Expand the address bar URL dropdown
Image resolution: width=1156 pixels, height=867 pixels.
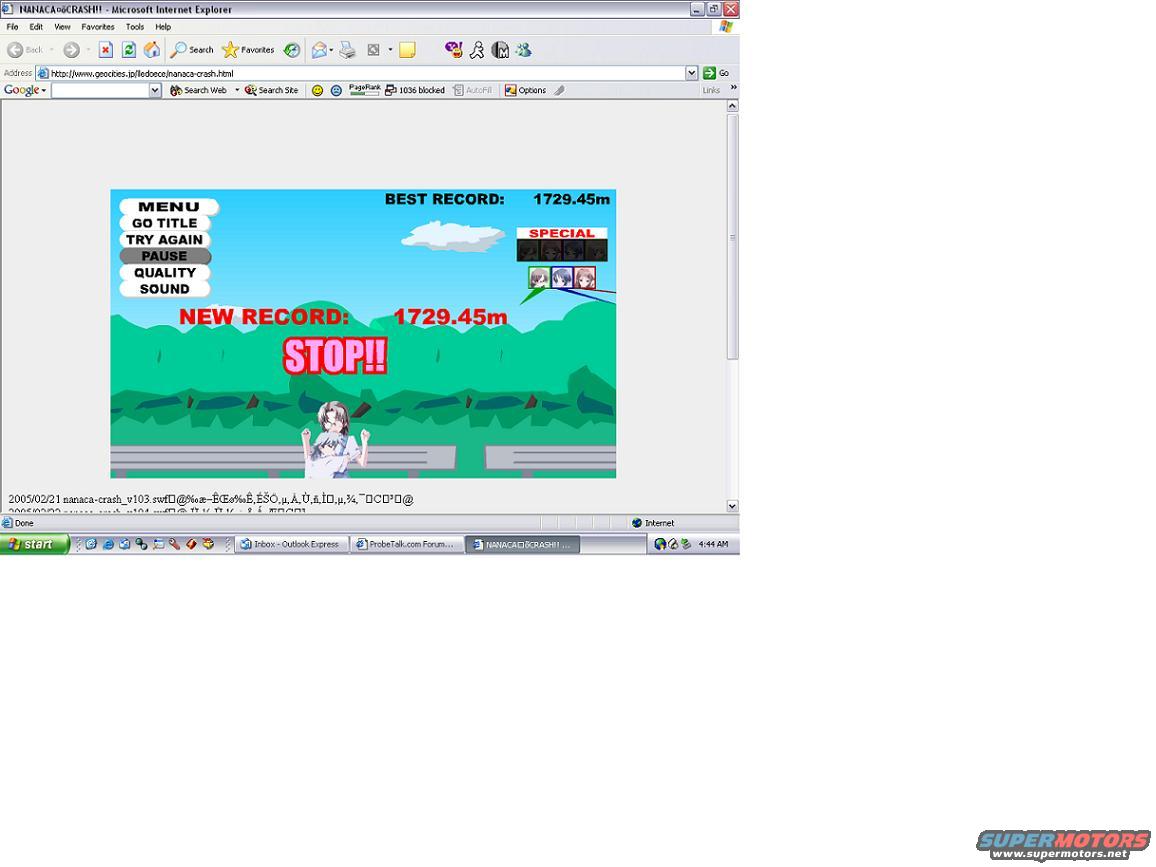tap(692, 73)
